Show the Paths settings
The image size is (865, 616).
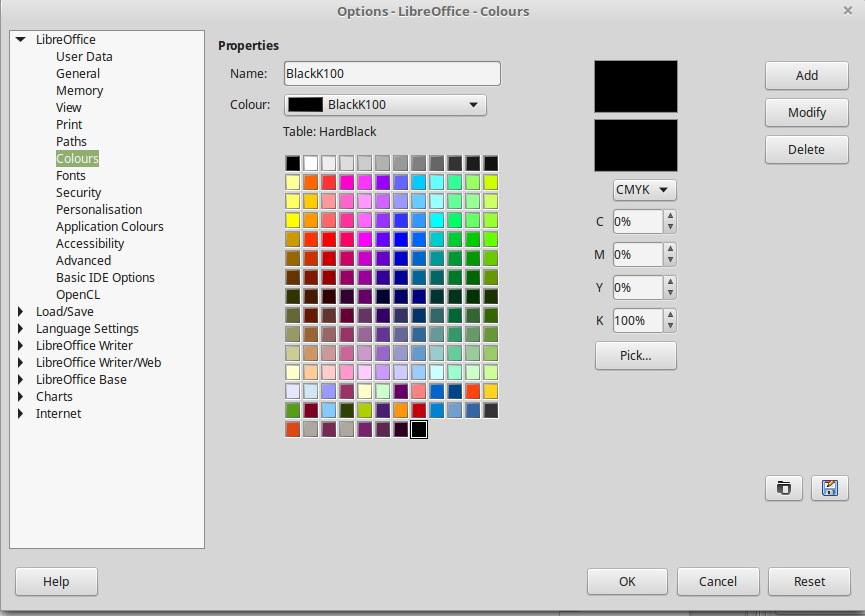71,142
